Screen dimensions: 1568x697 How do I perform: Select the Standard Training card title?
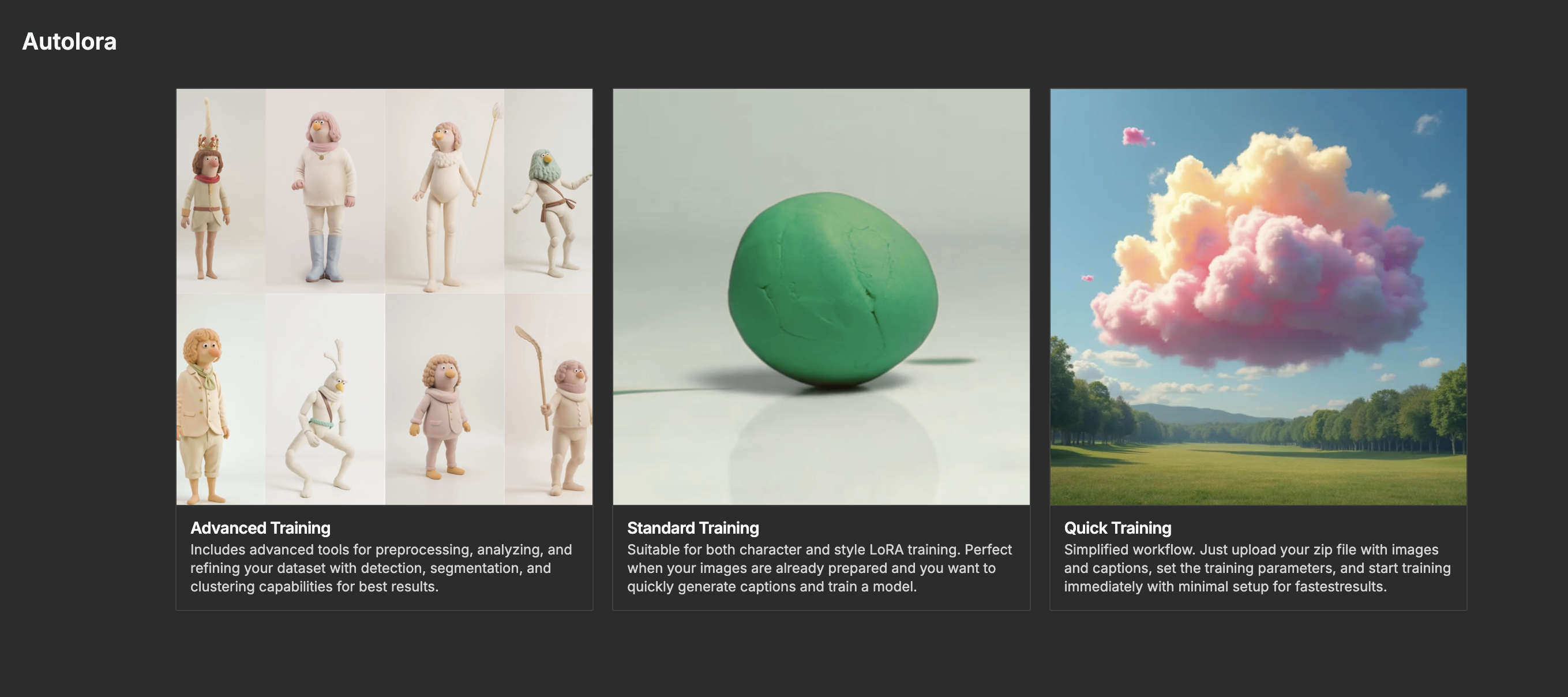pyautogui.click(x=693, y=528)
